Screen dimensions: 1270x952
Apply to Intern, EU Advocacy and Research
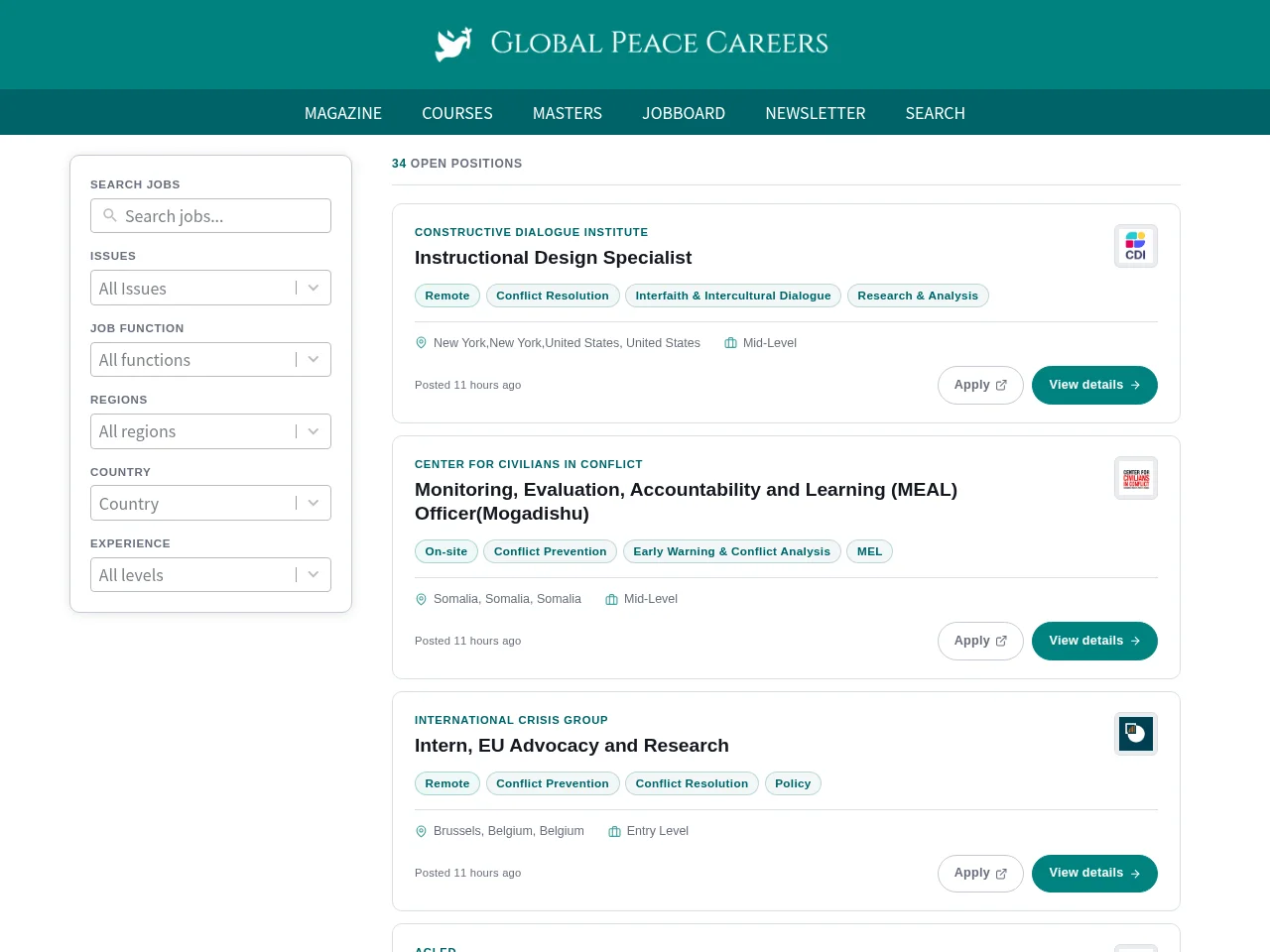[980, 873]
